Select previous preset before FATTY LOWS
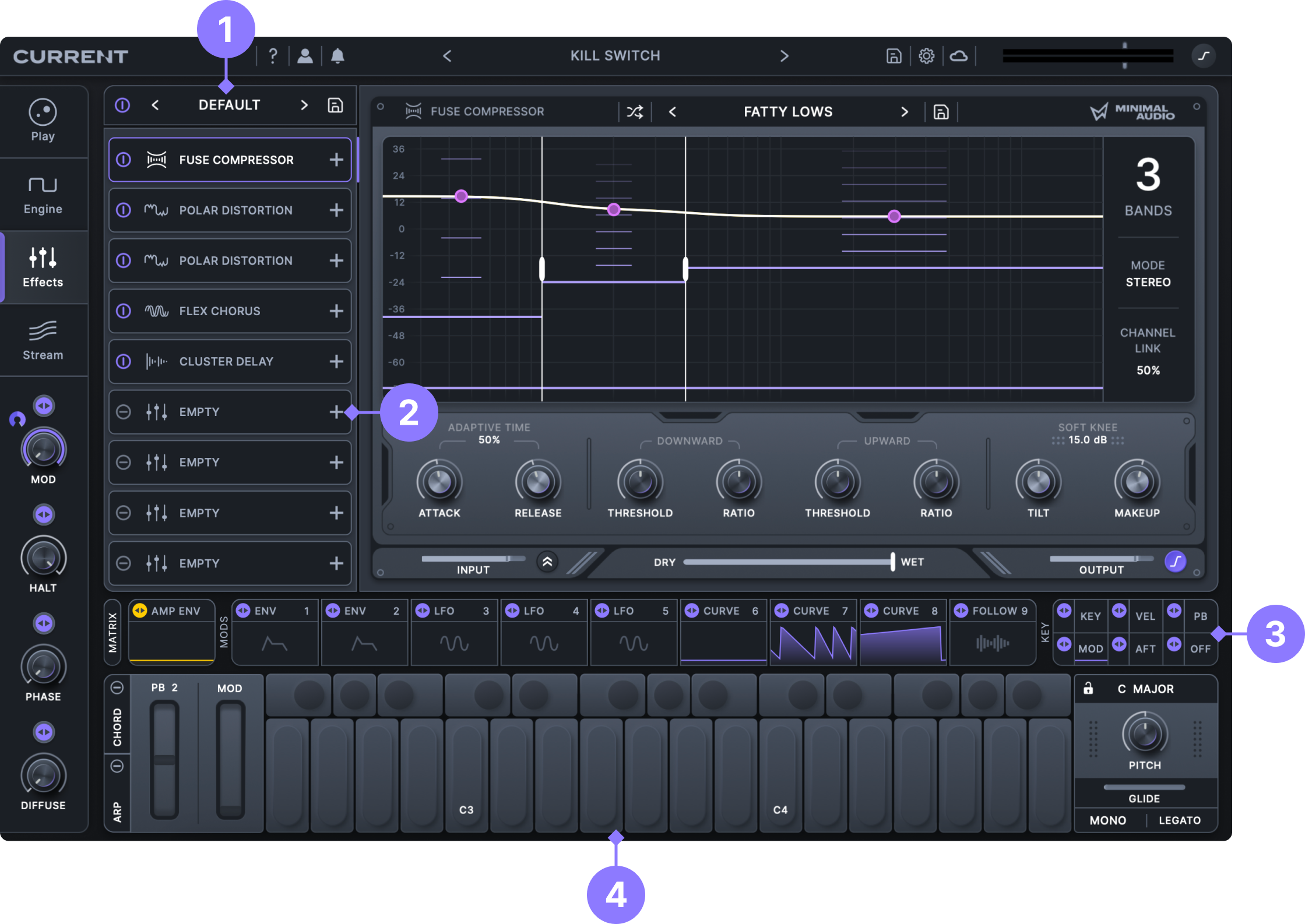 pyautogui.click(x=673, y=112)
